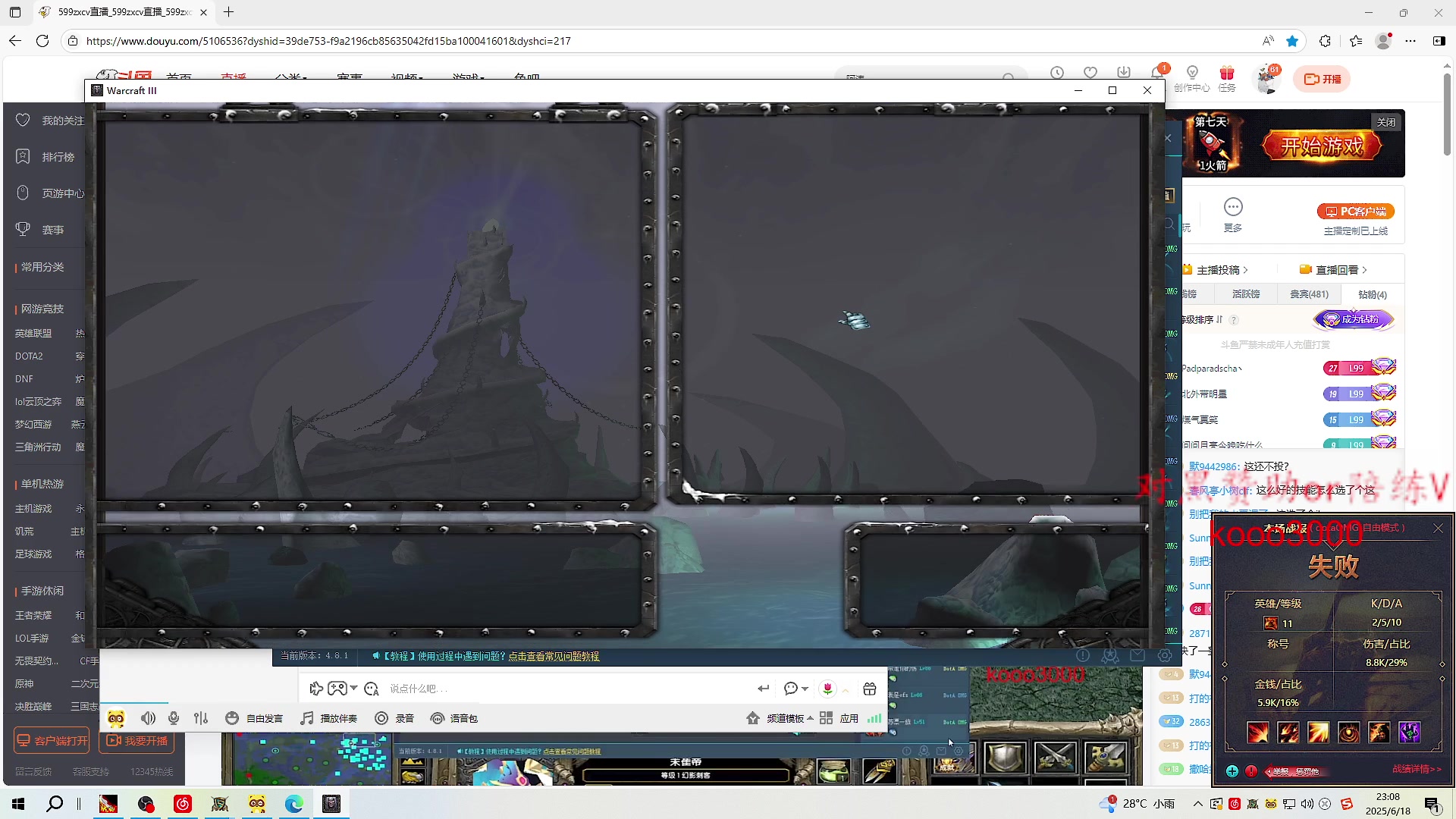1456x819 pixels.
Task: Click 成为钻粉 become diamond fan button
Action: click(1354, 319)
